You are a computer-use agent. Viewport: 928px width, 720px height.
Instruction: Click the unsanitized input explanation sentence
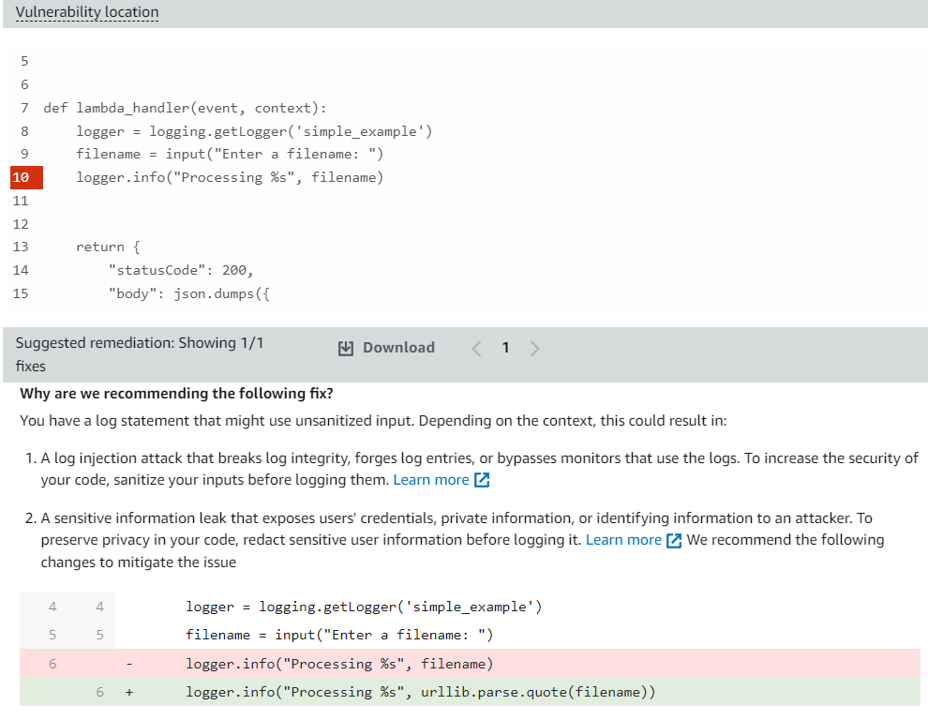[x=373, y=421]
